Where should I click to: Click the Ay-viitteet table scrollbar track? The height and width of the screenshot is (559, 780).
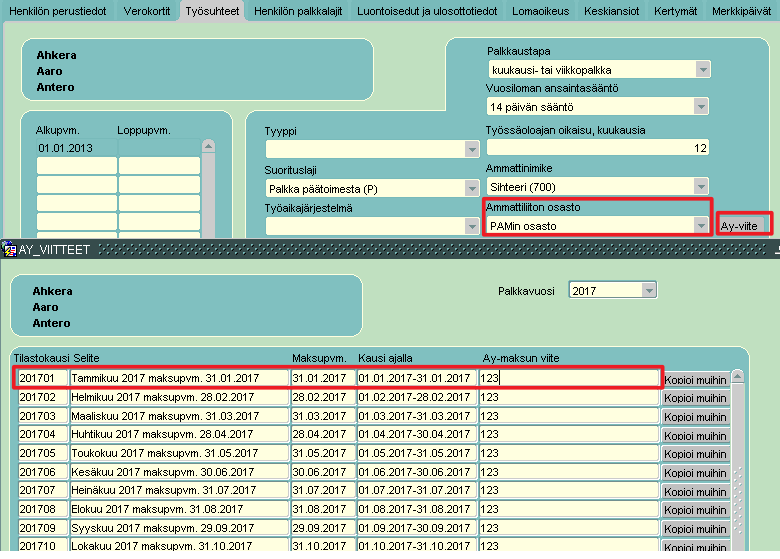coord(738,467)
